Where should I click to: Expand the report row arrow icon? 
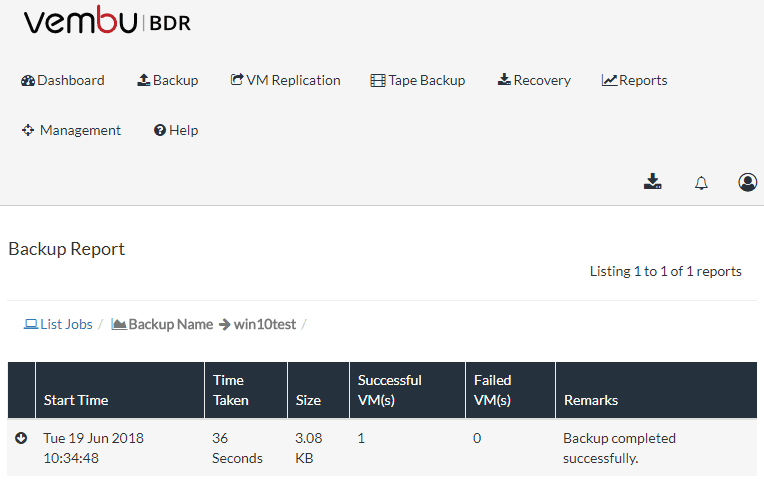click(x=21, y=438)
